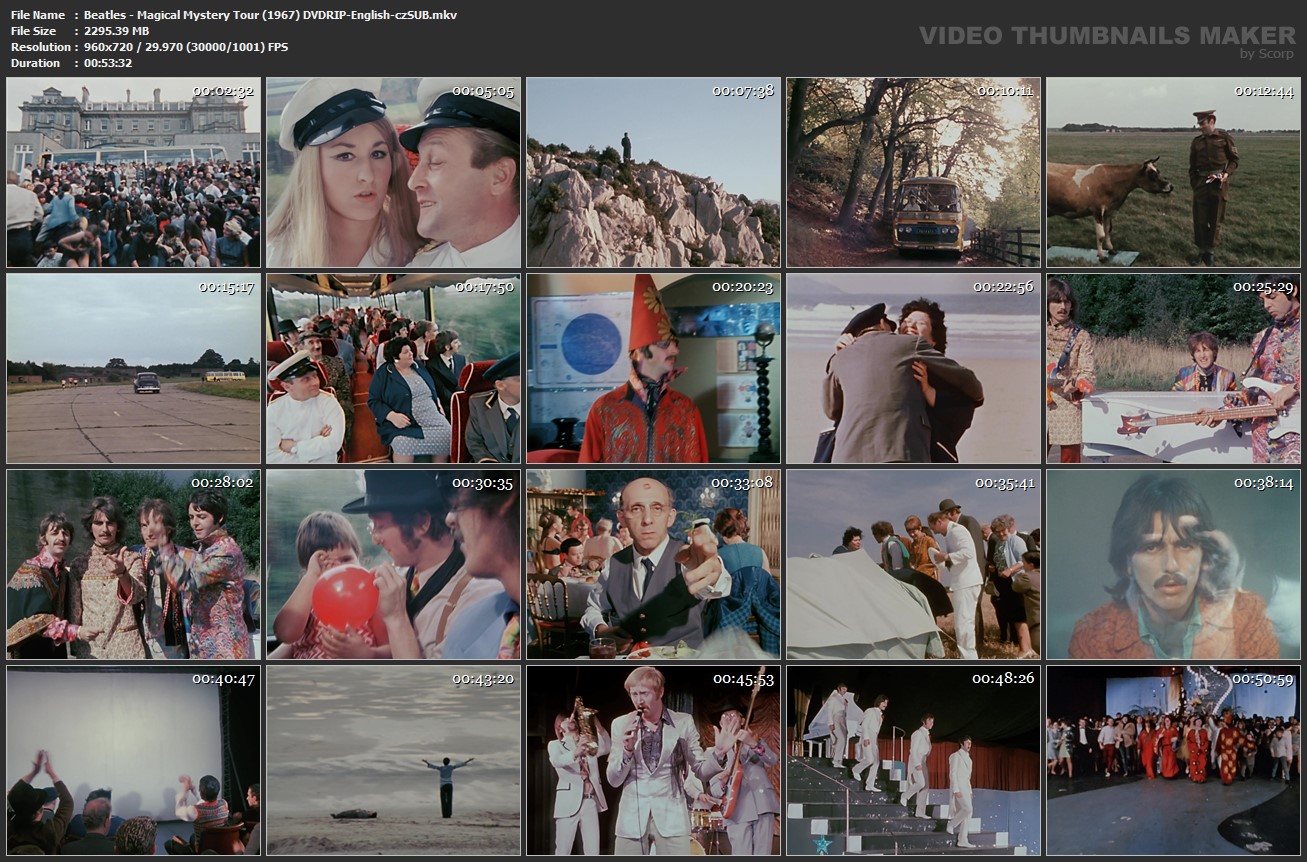This screenshot has height=862, width=1307.
Task: Select the tent crowd thumbnail at 00:35:41
Action: 913,564
